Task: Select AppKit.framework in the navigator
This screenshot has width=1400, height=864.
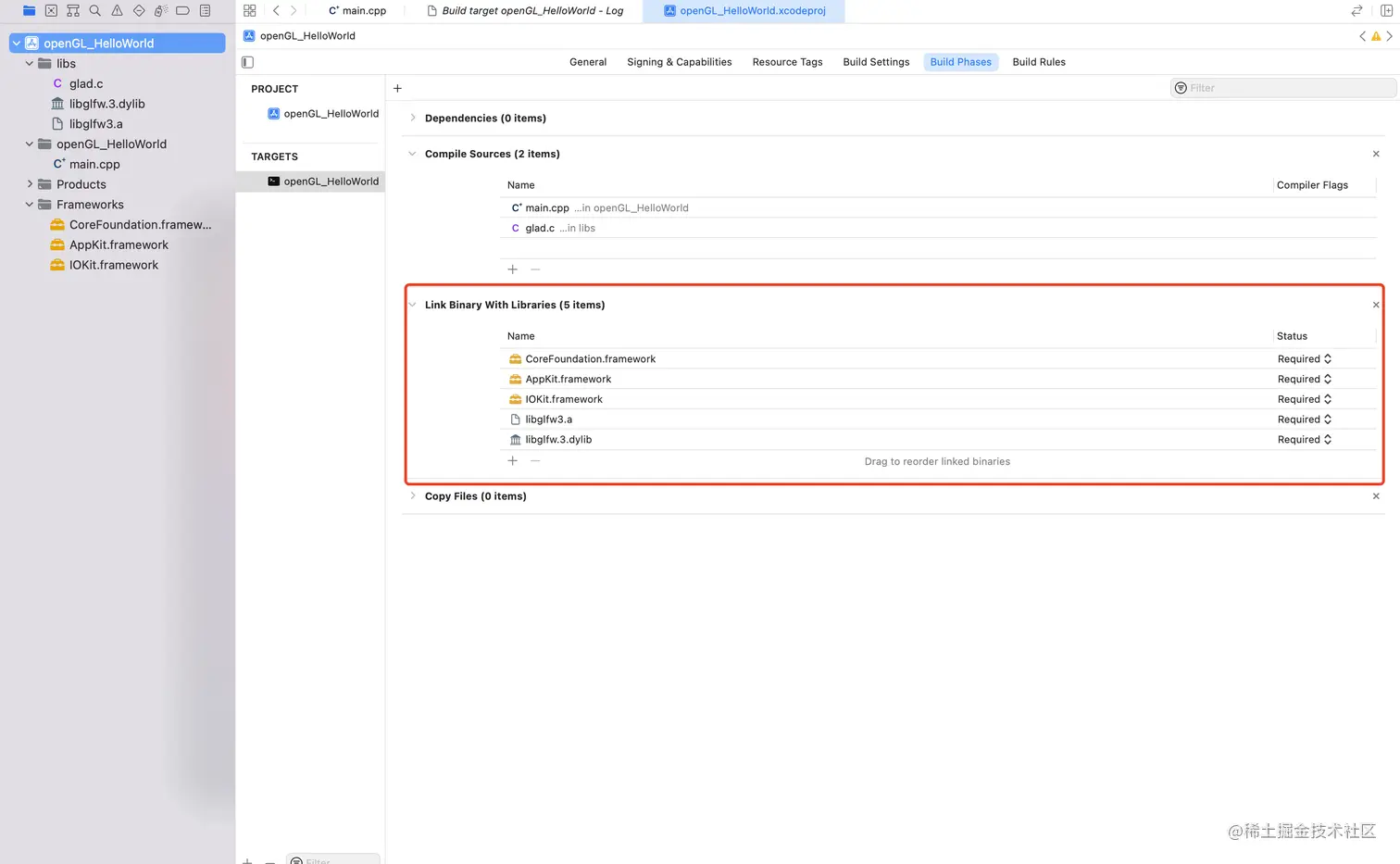Action: 119,245
